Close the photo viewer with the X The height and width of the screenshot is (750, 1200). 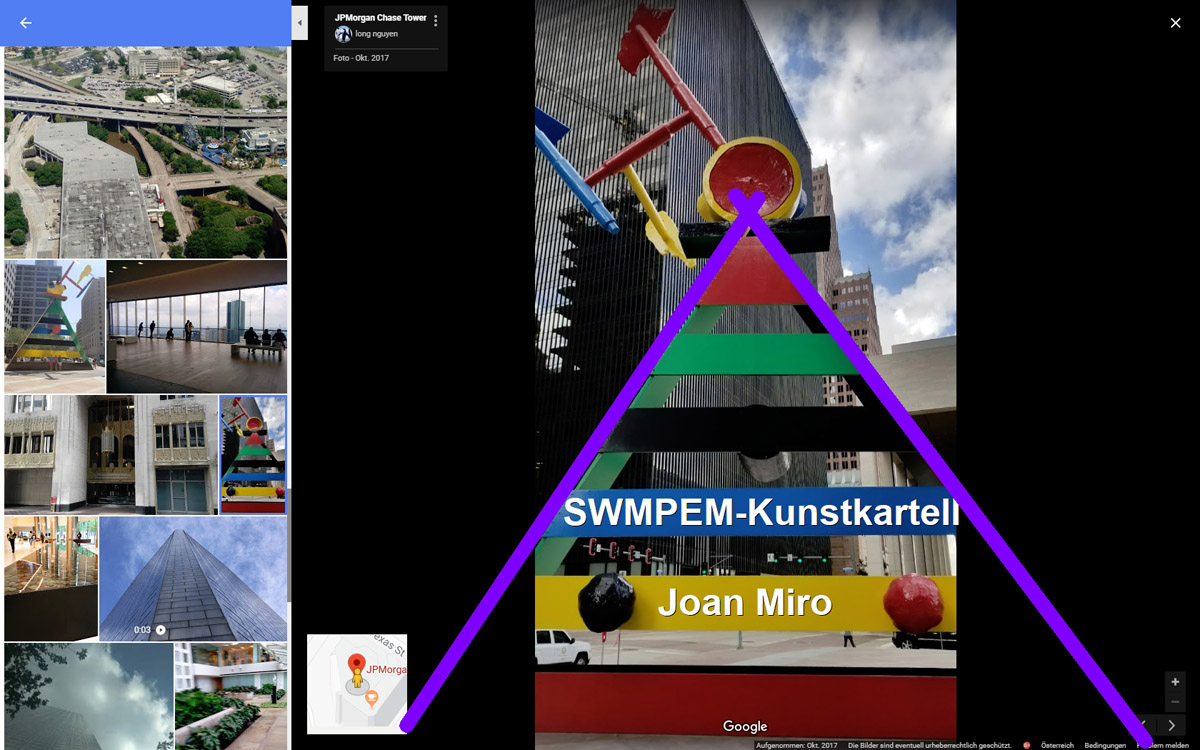1175,23
